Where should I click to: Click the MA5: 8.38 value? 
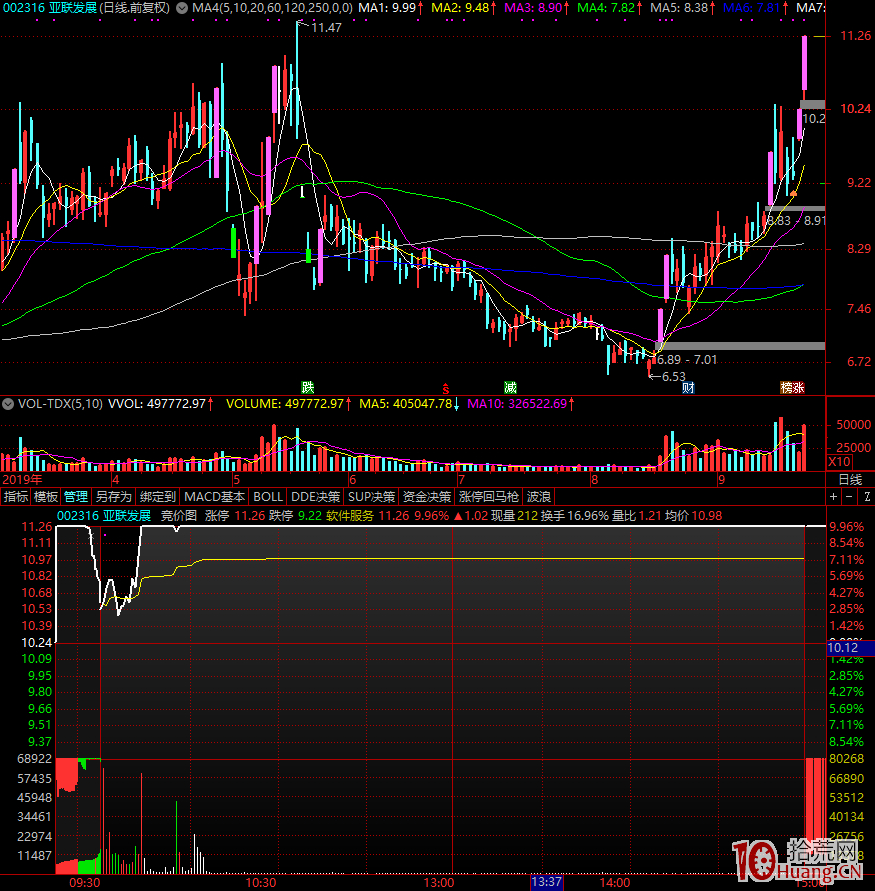pos(683,8)
